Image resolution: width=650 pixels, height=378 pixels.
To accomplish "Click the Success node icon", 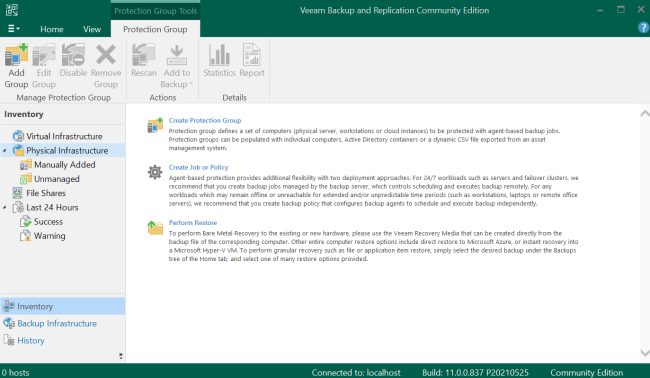I will [26, 221].
